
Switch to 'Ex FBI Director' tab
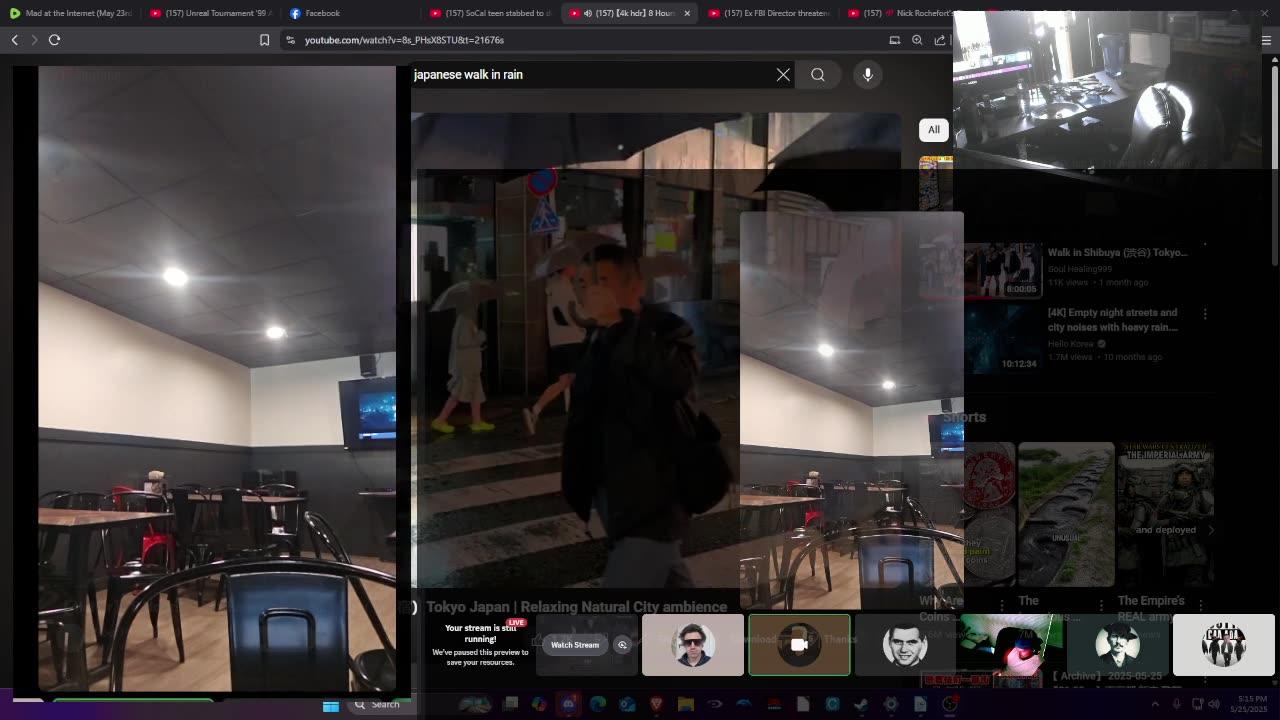coord(769,13)
